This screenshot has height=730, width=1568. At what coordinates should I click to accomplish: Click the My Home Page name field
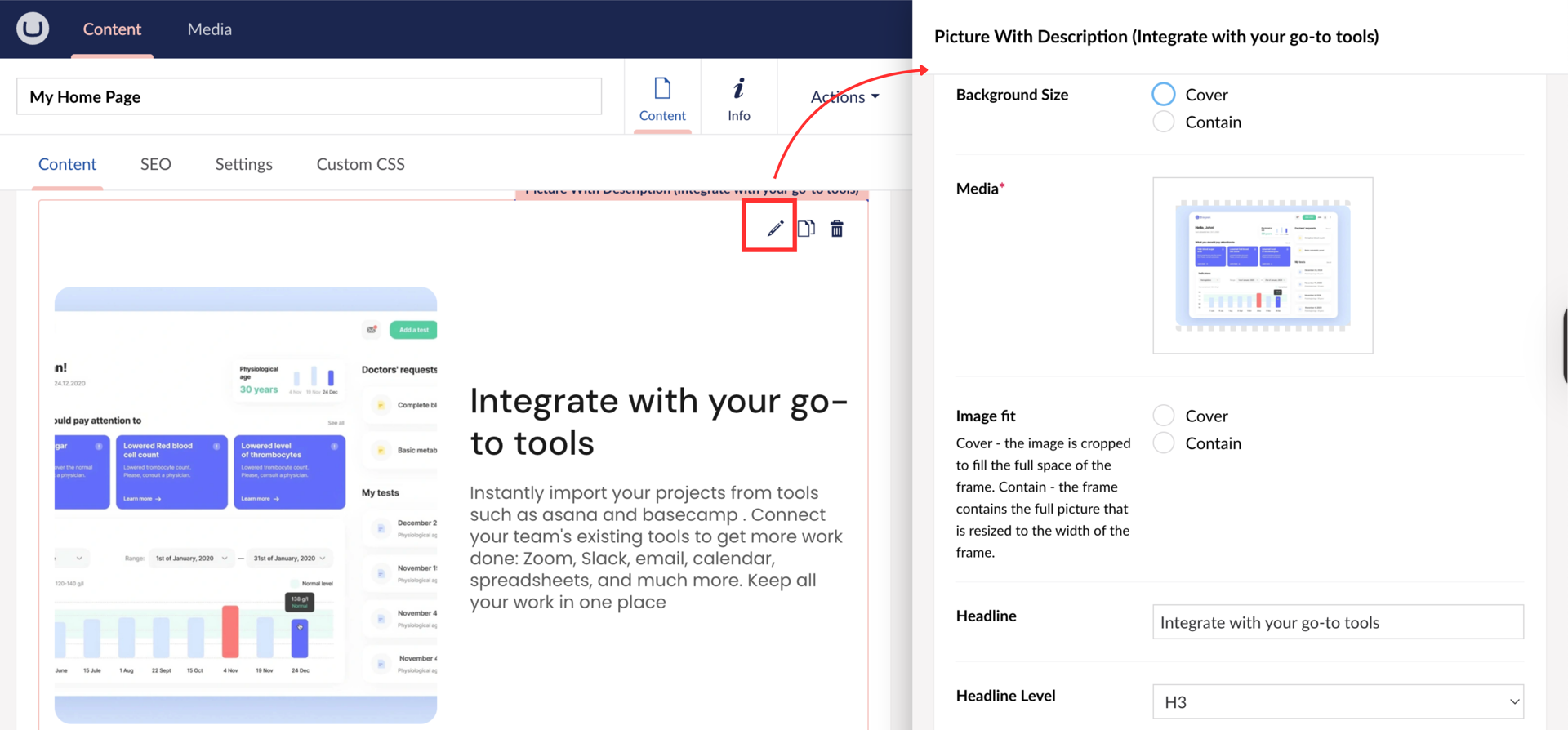click(309, 97)
